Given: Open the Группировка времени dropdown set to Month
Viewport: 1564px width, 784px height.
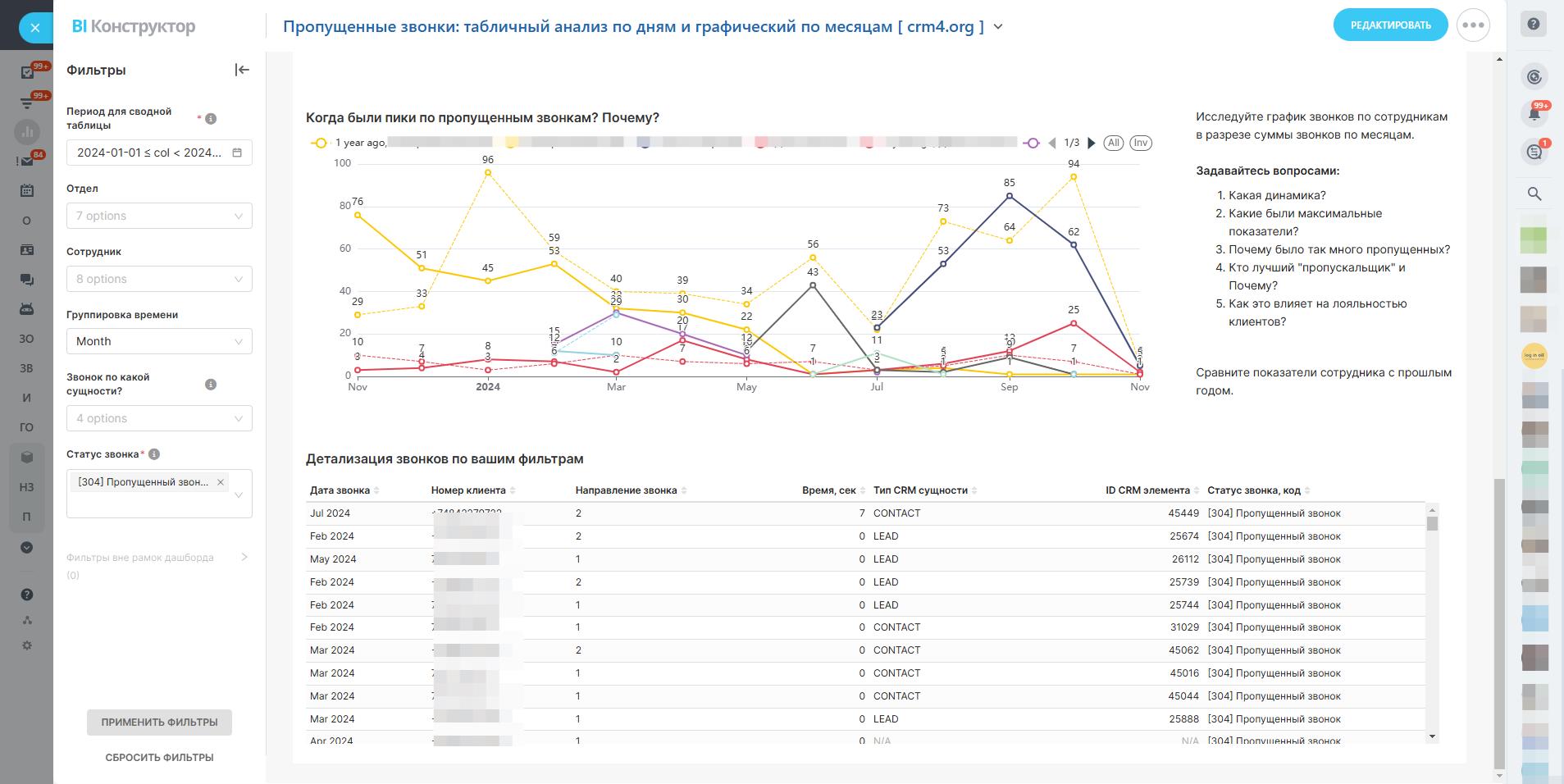Looking at the screenshot, I should click(159, 341).
